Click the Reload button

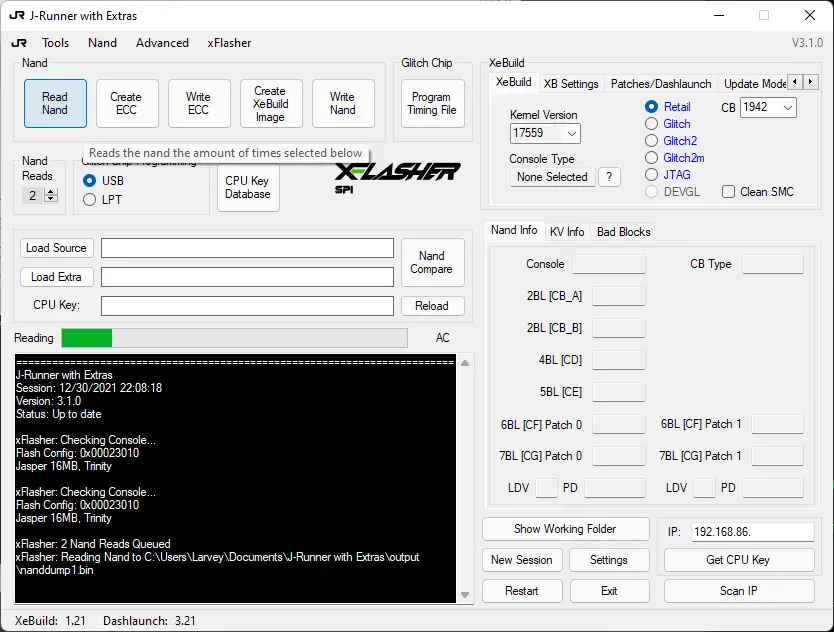click(432, 305)
